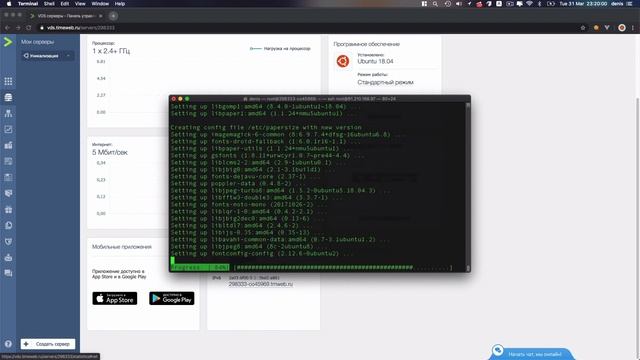Open the Terminal menu in menu bar

(28, 4)
